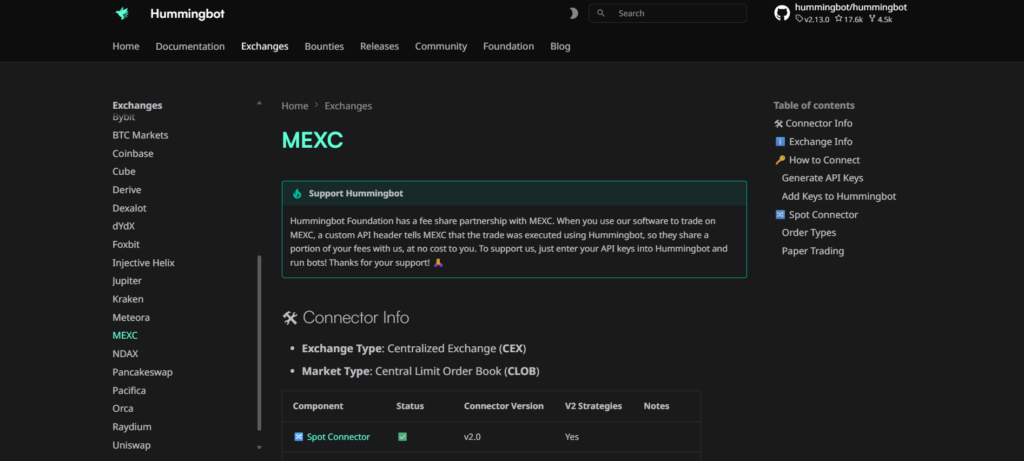Select Cube in sidebar
This screenshot has height=461, width=1024.
click(x=123, y=172)
